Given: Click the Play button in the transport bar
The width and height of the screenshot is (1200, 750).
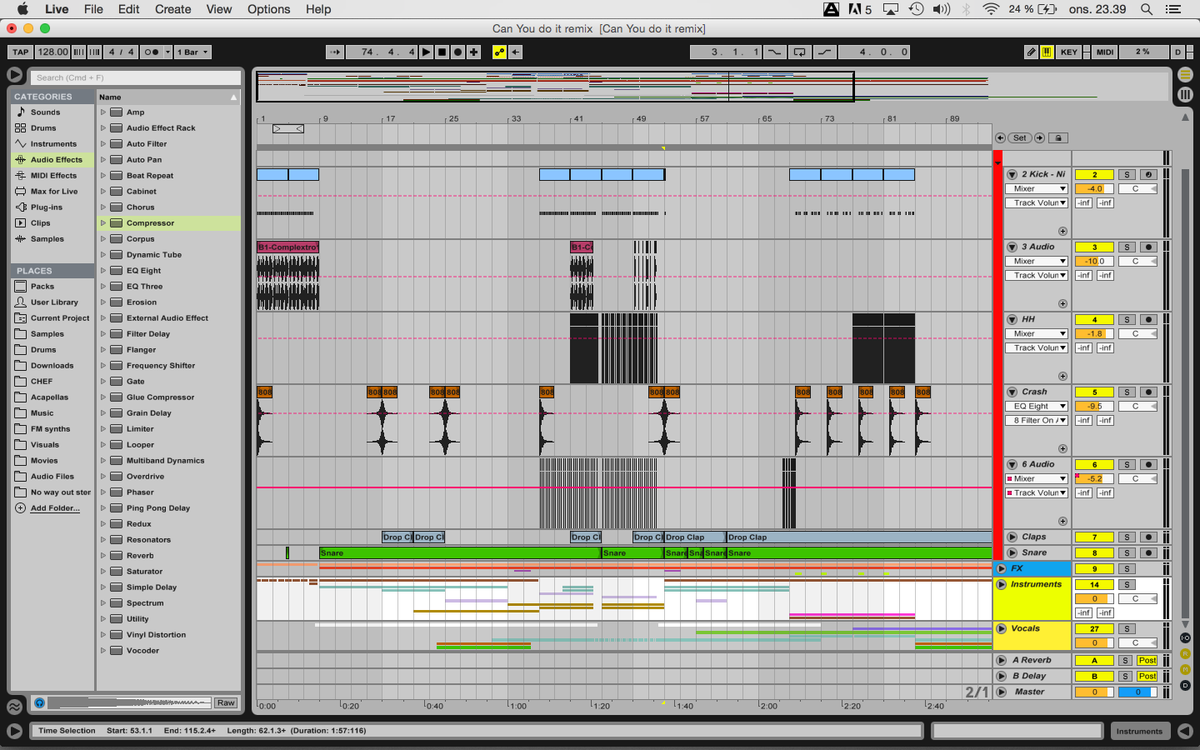Looking at the screenshot, I should point(426,52).
